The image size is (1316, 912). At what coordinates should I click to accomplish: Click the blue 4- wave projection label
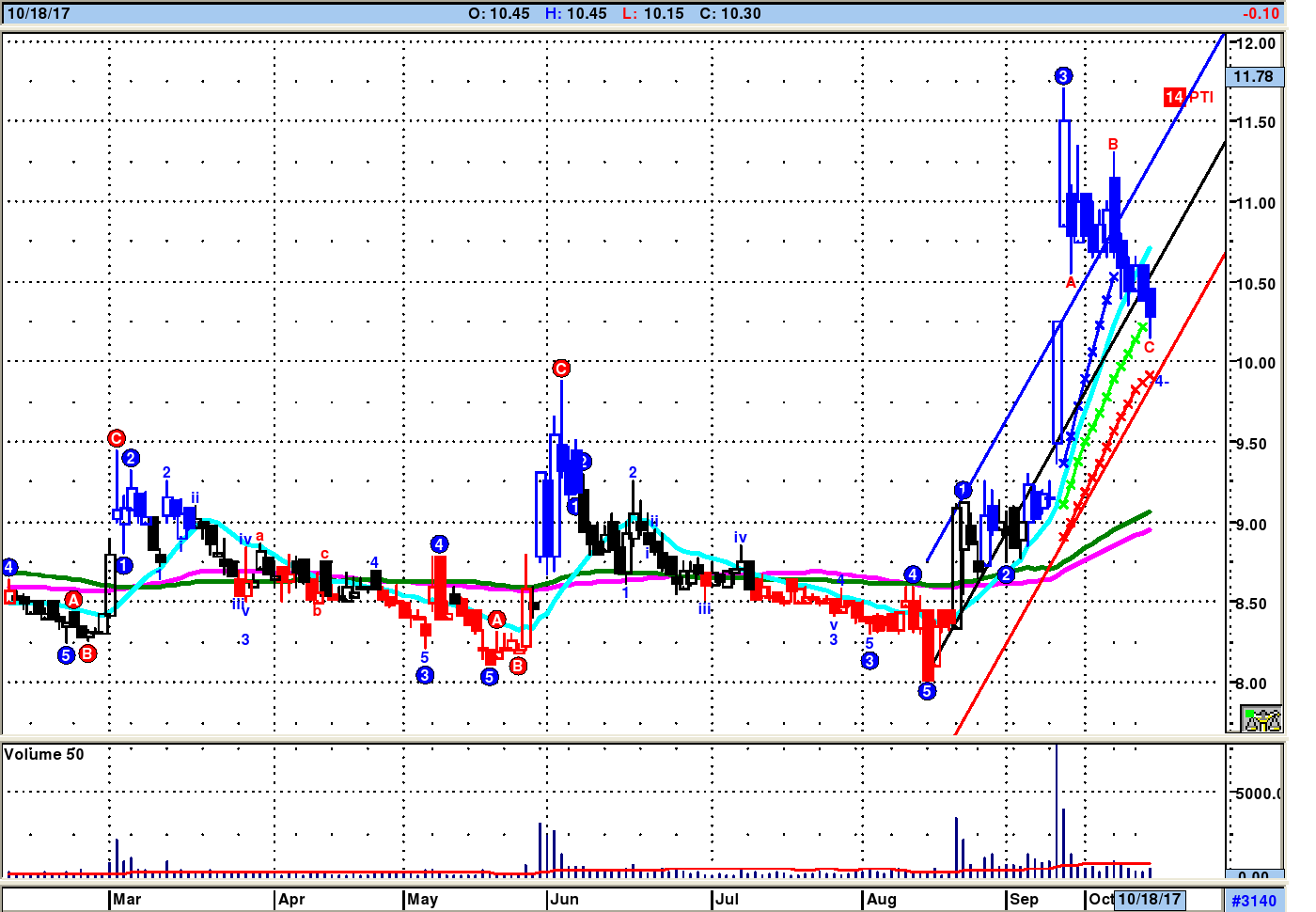click(1162, 381)
